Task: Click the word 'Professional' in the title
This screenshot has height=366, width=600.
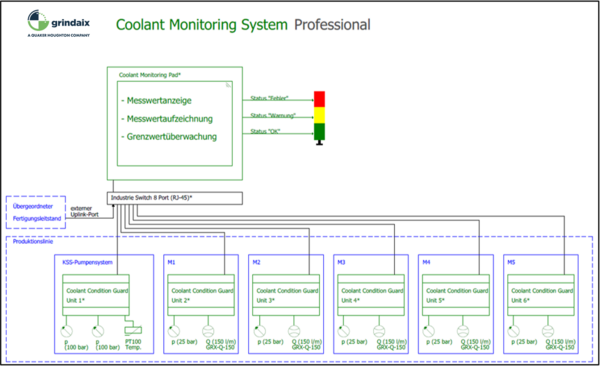Action: [x=332, y=25]
